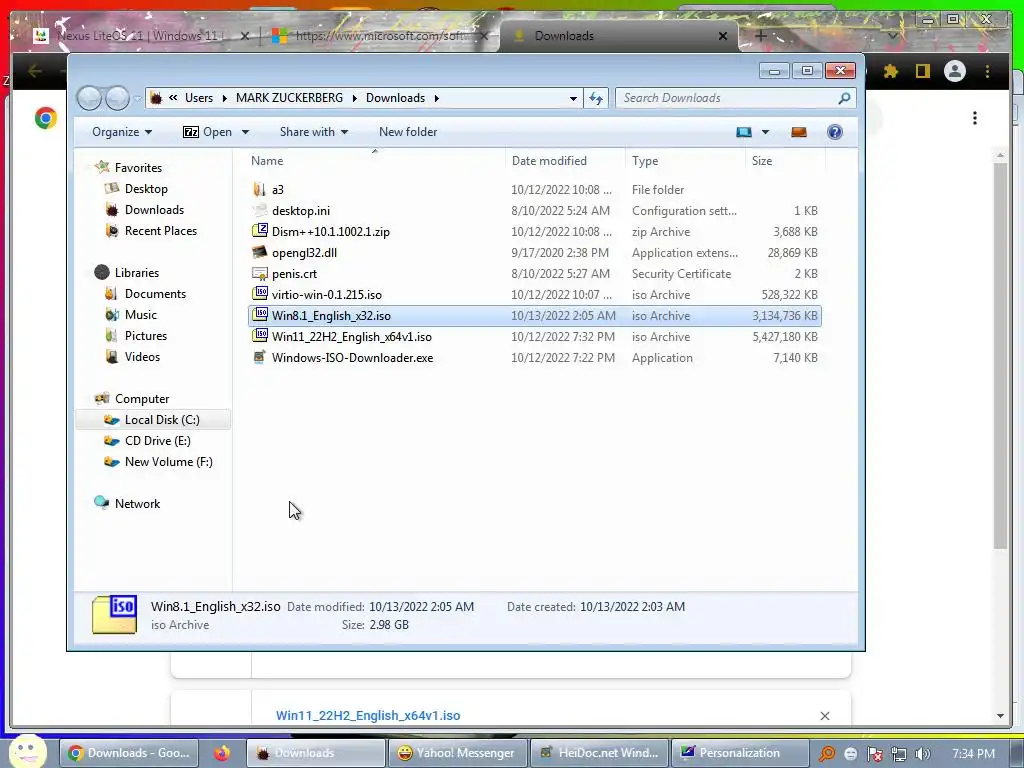The height and width of the screenshot is (768, 1024).
Task: Expand the Users breadcrumb arrow
Action: tap(224, 98)
